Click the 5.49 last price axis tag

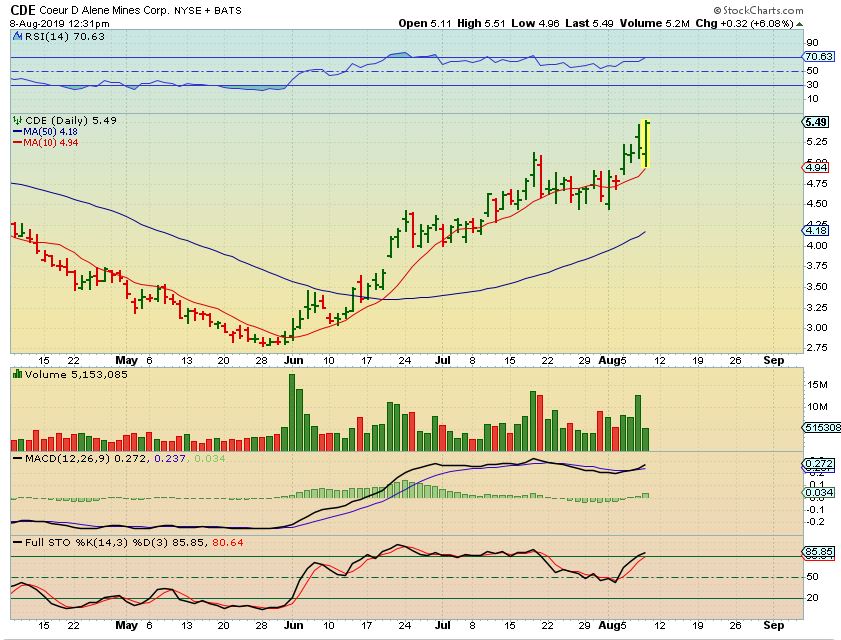816,122
